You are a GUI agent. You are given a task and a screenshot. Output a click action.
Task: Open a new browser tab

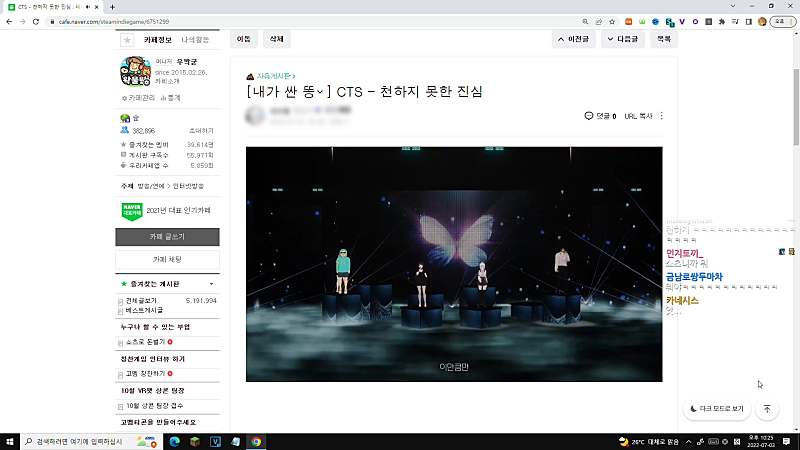(x=112, y=7)
